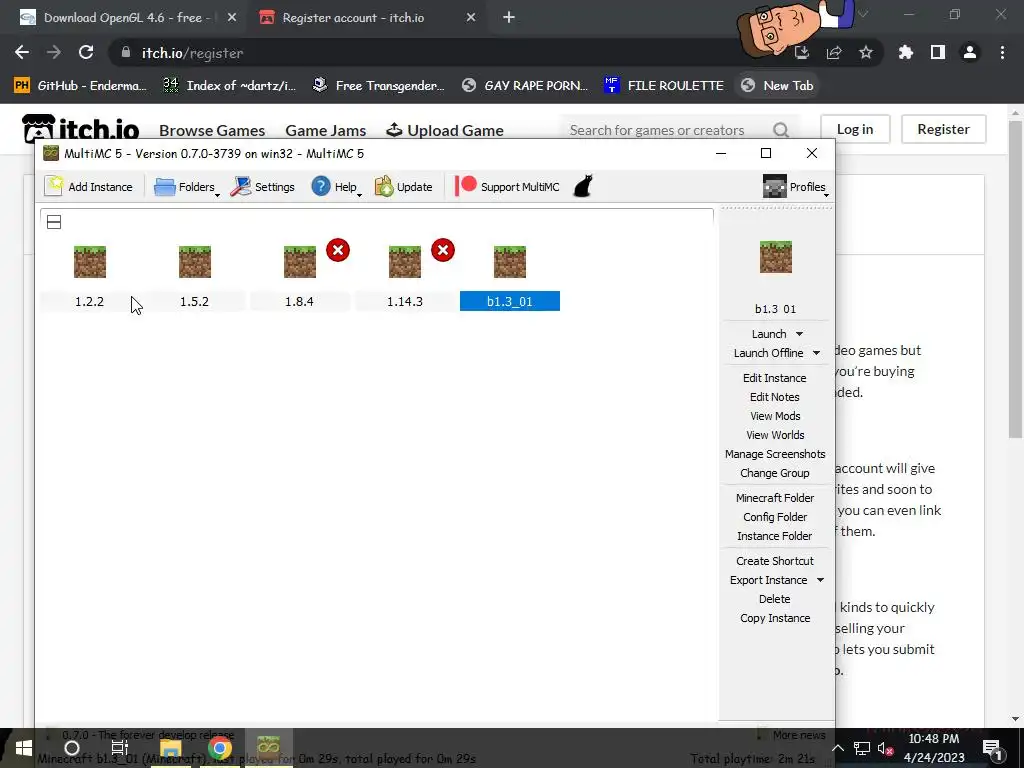Click the black cat icon in MultiMC toolbar

583,186
